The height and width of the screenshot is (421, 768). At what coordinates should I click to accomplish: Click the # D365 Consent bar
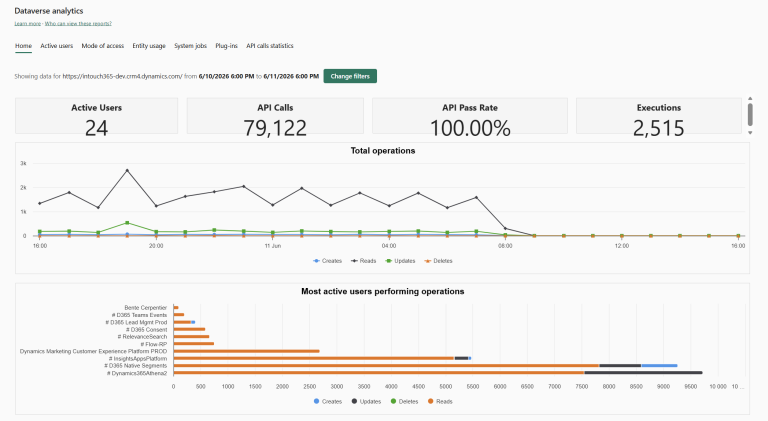(x=189, y=329)
